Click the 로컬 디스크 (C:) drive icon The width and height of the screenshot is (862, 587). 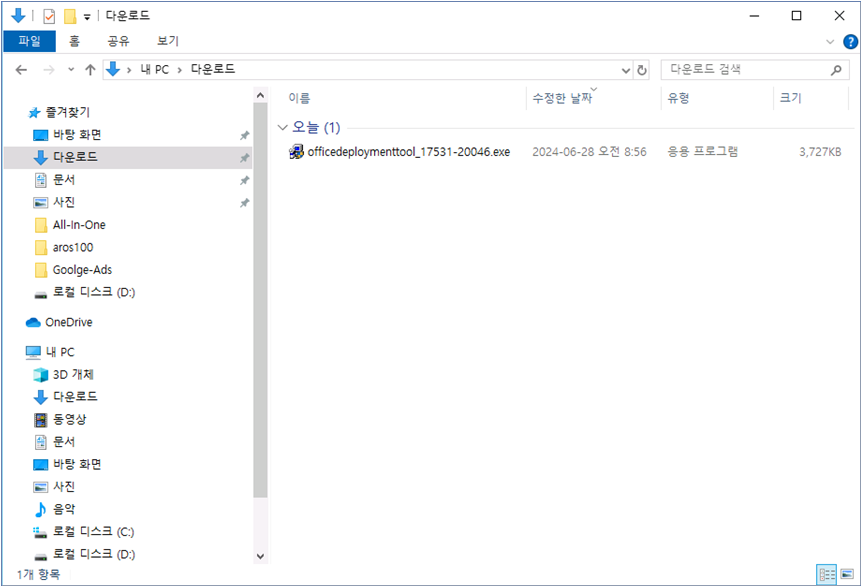[40, 532]
